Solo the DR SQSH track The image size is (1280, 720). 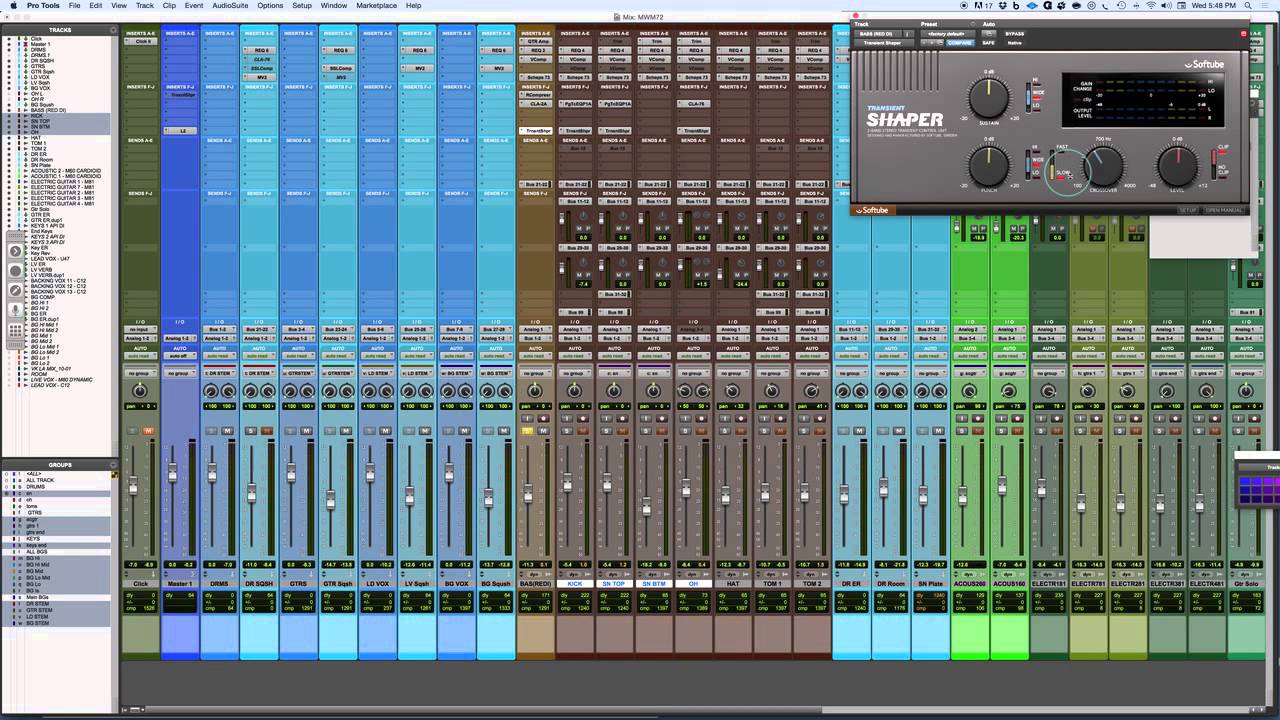coord(252,431)
